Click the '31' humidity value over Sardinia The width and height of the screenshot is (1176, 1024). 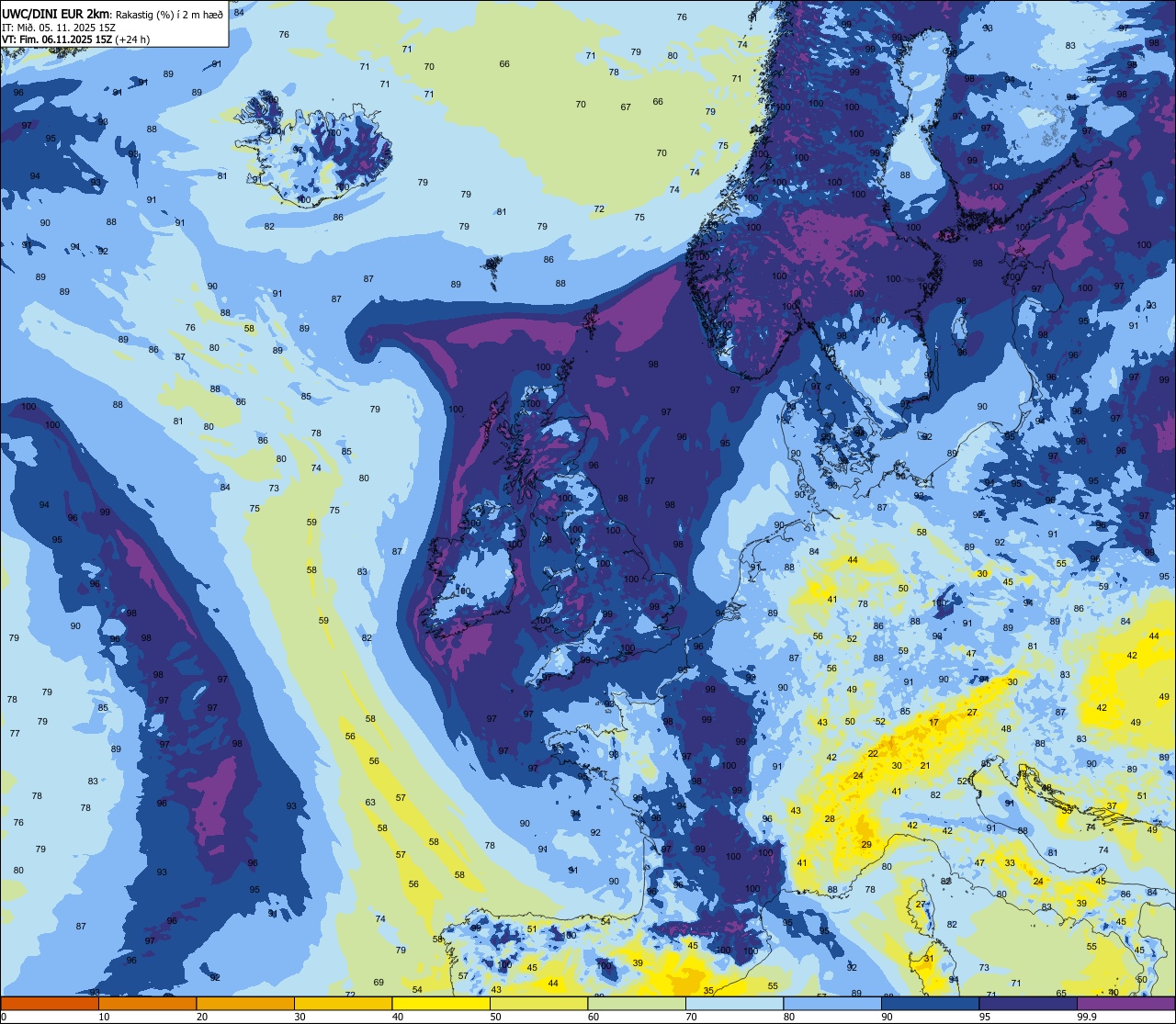point(929,958)
